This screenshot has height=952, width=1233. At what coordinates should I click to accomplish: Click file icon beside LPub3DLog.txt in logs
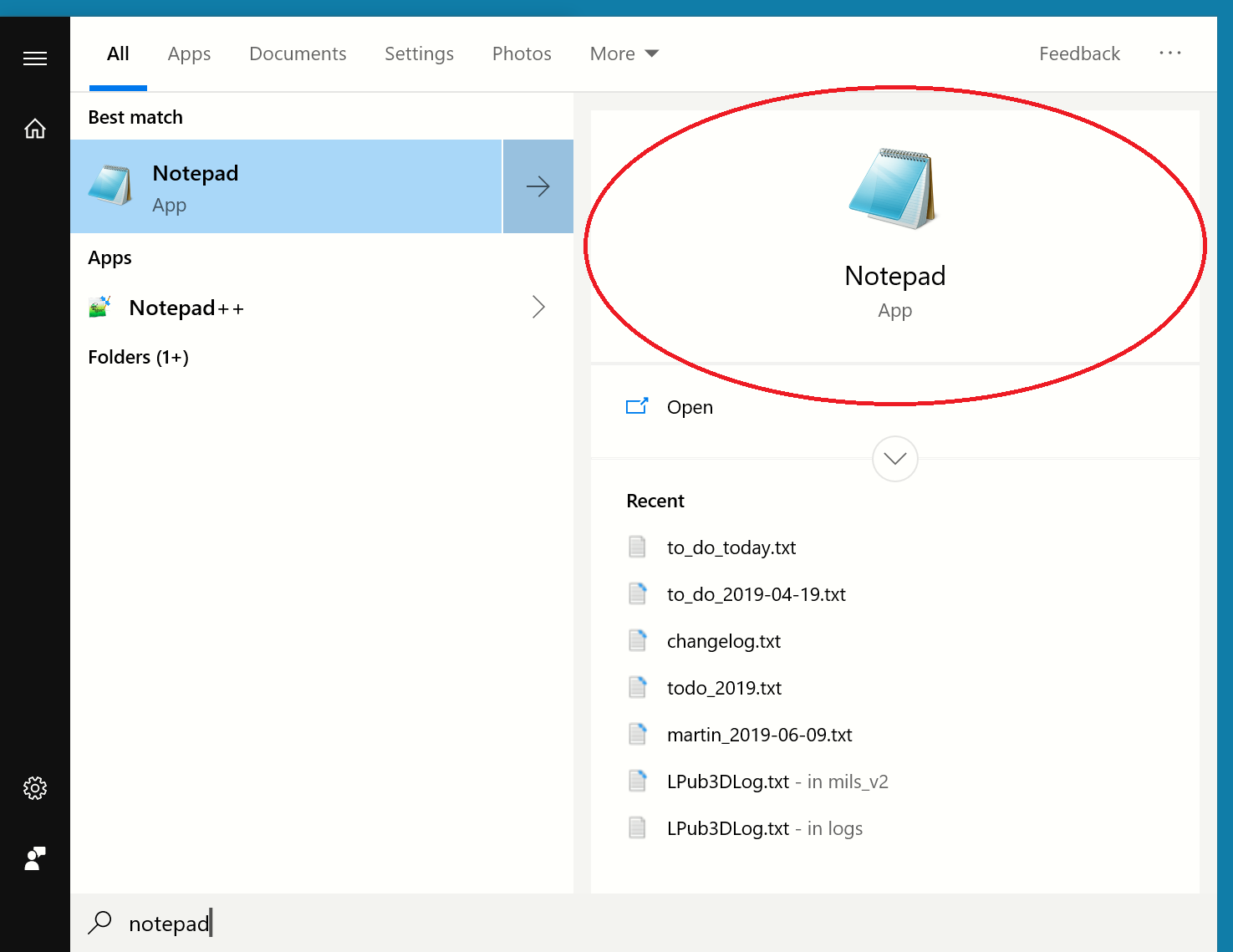click(637, 827)
